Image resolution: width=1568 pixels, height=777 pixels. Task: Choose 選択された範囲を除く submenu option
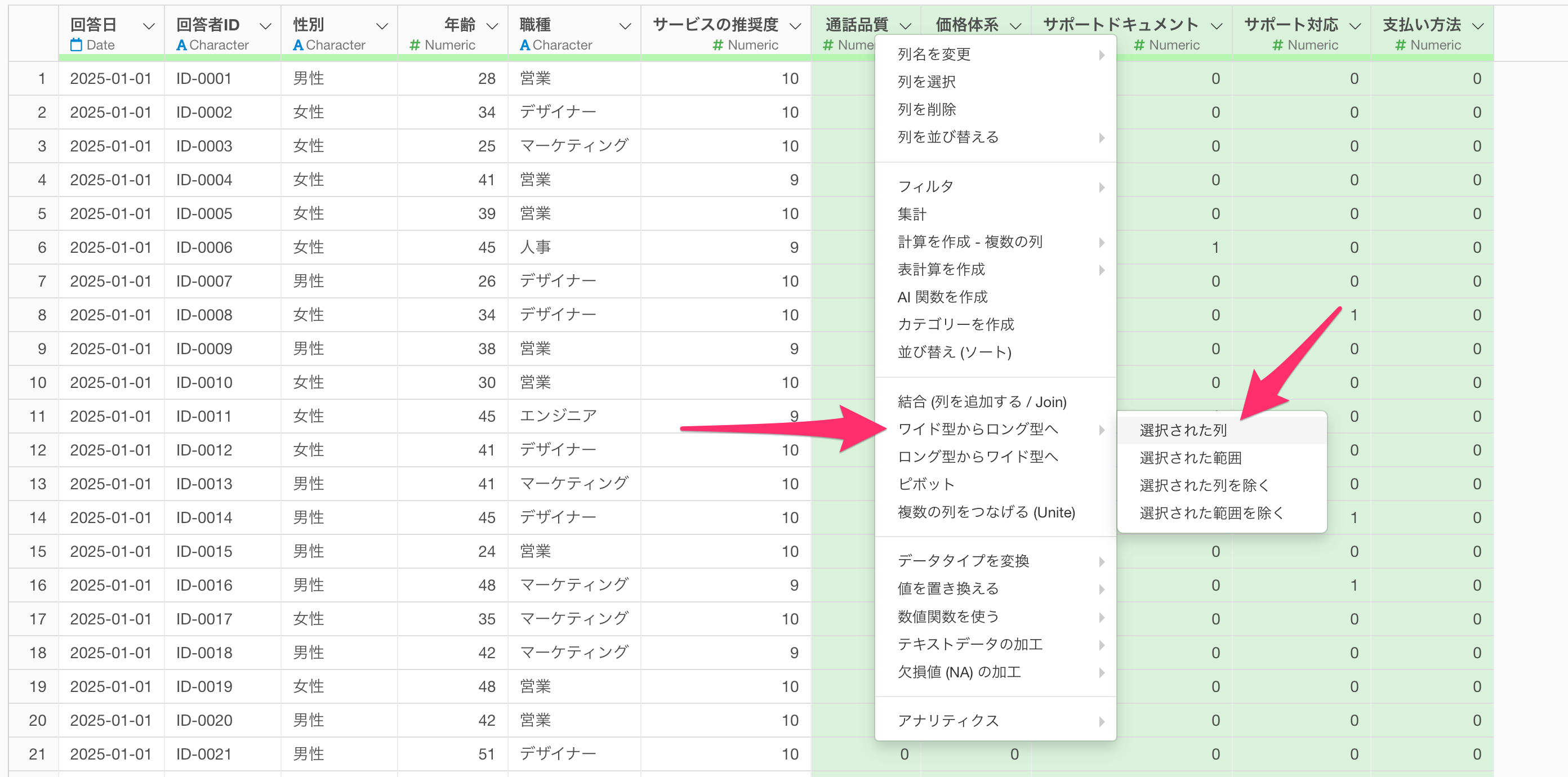pos(1211,513)
